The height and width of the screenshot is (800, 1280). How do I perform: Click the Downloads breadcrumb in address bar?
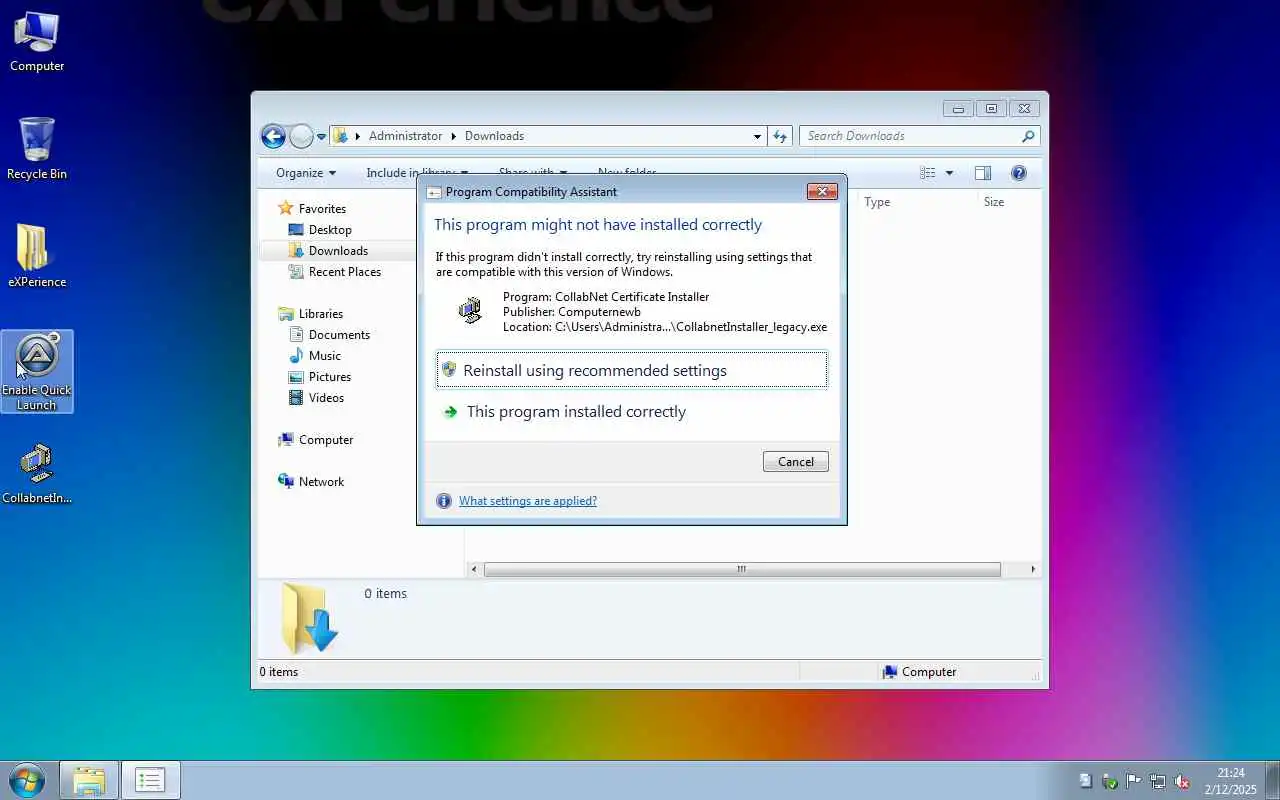click(494, 136)
